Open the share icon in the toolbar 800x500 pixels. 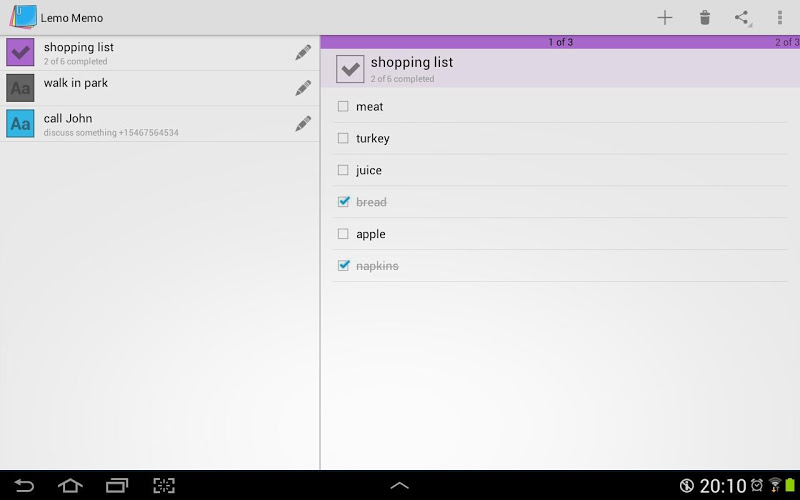(742, 18)
